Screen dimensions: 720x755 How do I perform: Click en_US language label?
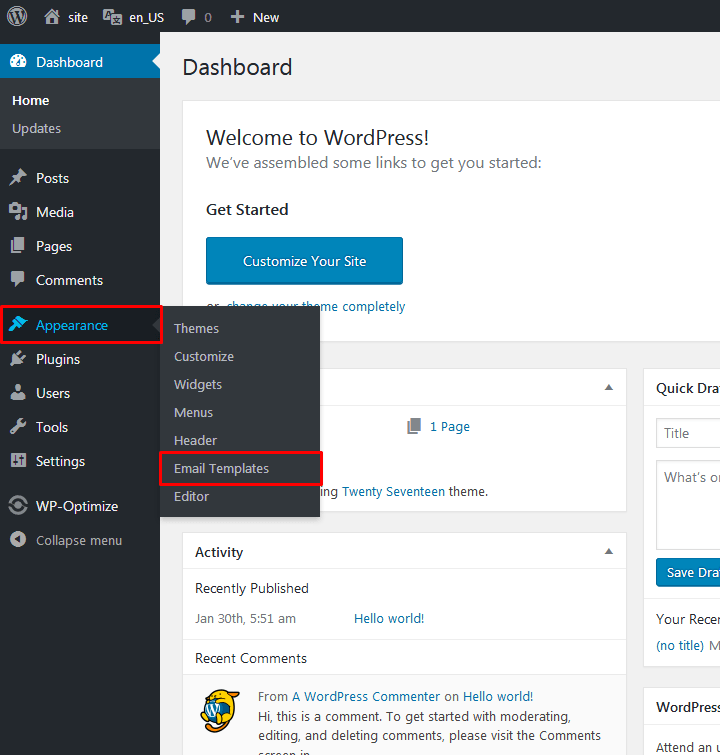coord(147,18)
